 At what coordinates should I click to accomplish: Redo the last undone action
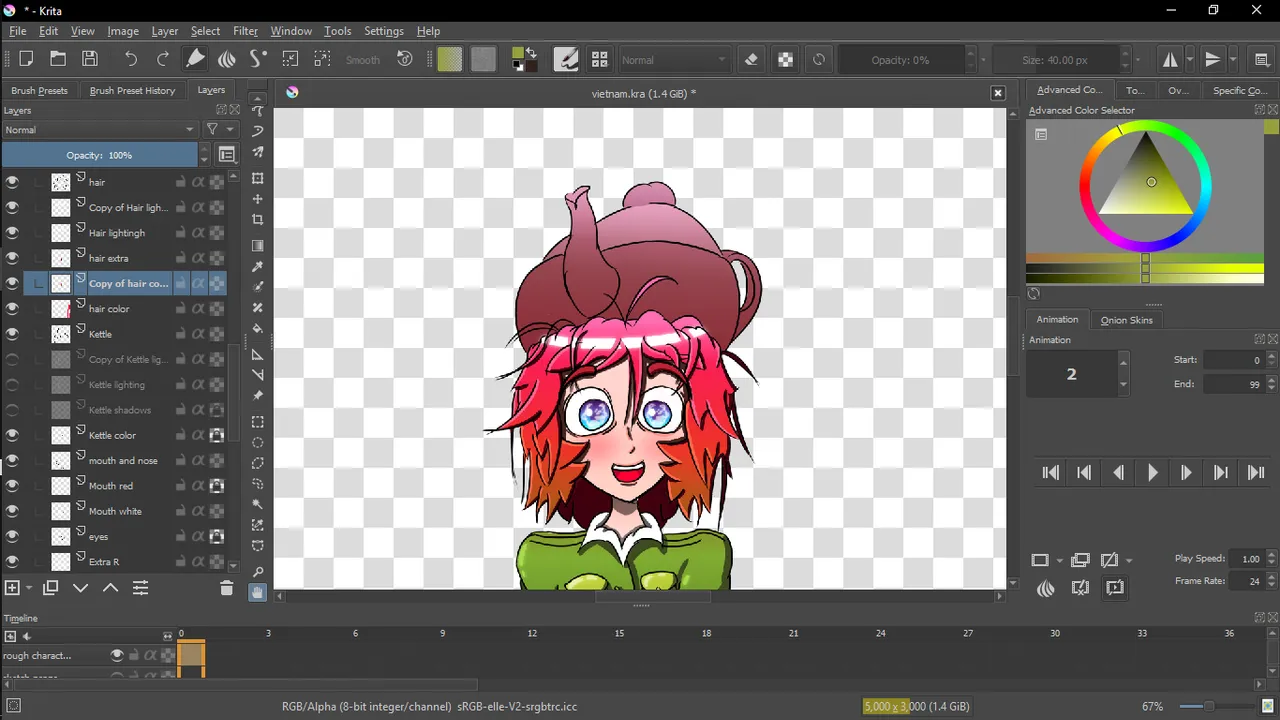pos(163,59)
